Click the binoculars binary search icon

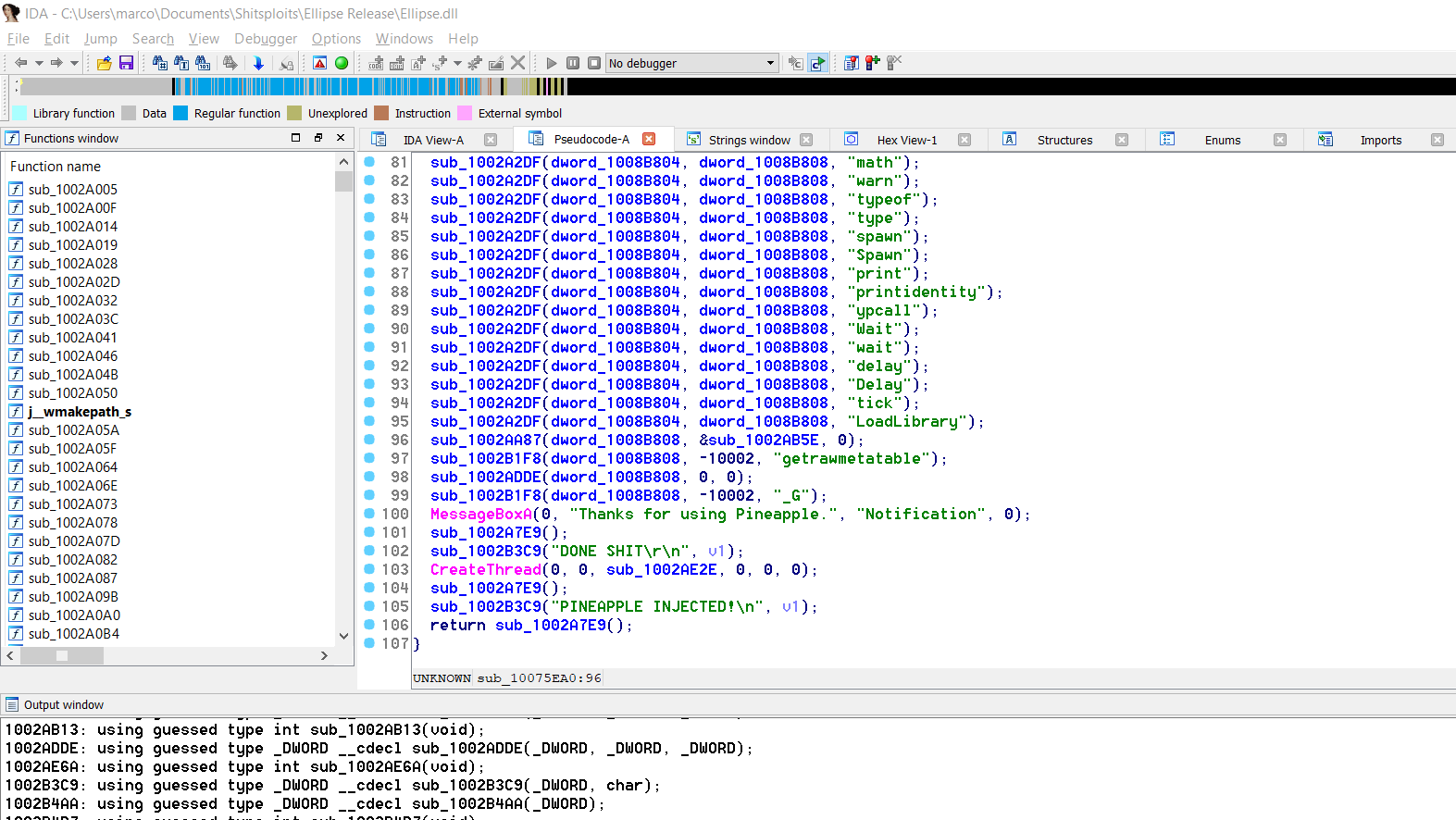click(x=202, y=63)
